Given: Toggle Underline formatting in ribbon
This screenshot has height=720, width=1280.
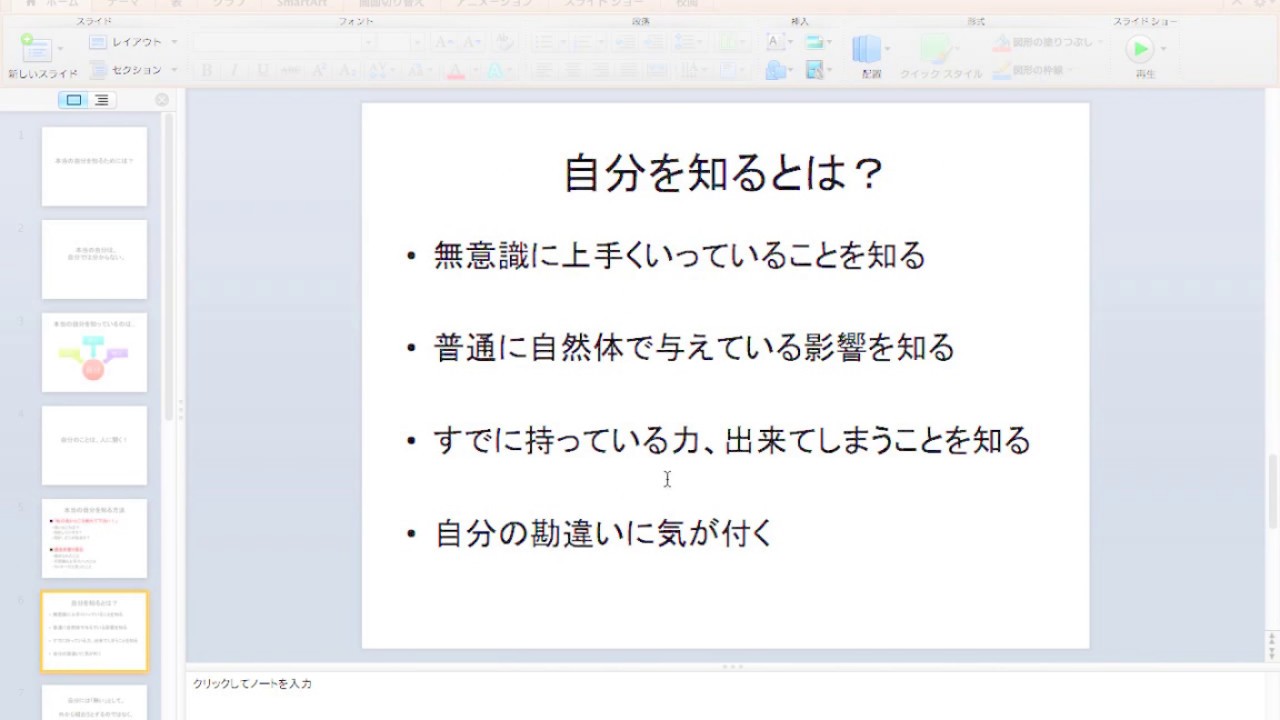Looking at the screenshot, I should click(x=262, y=70).
